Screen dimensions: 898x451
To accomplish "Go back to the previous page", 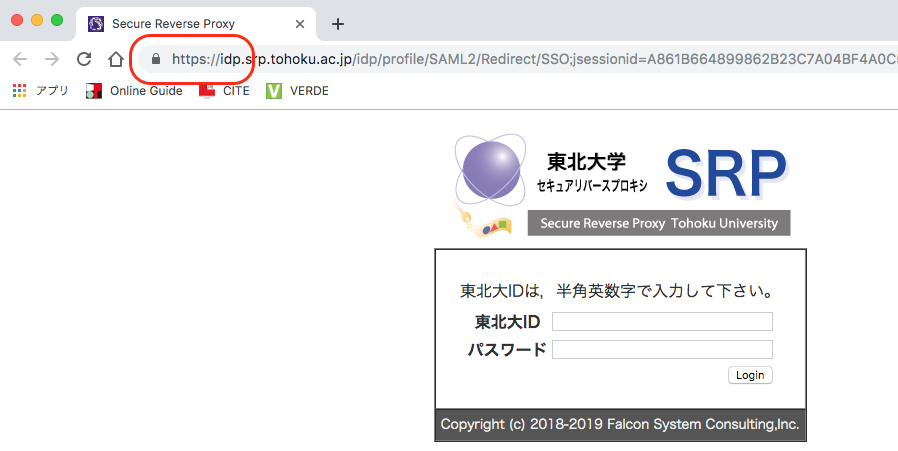I will (x=20, y=59).
